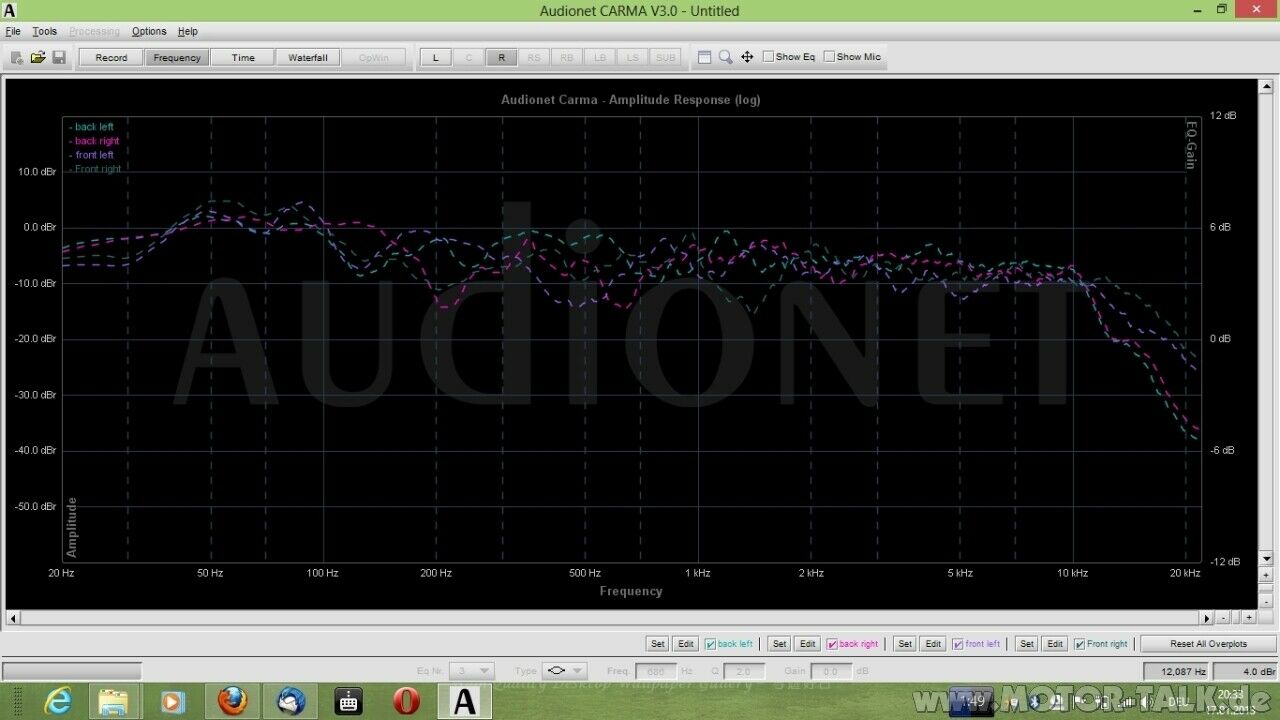Click the 4.0 dBr status readout
Viewport: 1280px width, 720px height.
point(1245,671)
